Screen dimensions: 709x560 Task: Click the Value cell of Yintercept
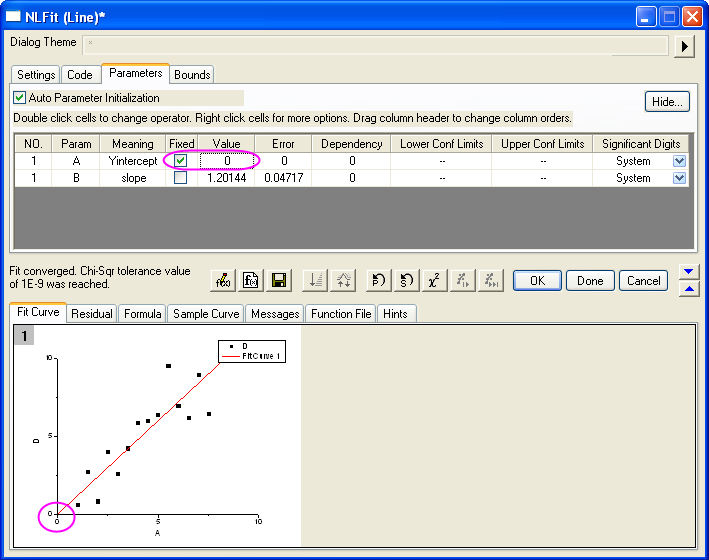[227, 160]
